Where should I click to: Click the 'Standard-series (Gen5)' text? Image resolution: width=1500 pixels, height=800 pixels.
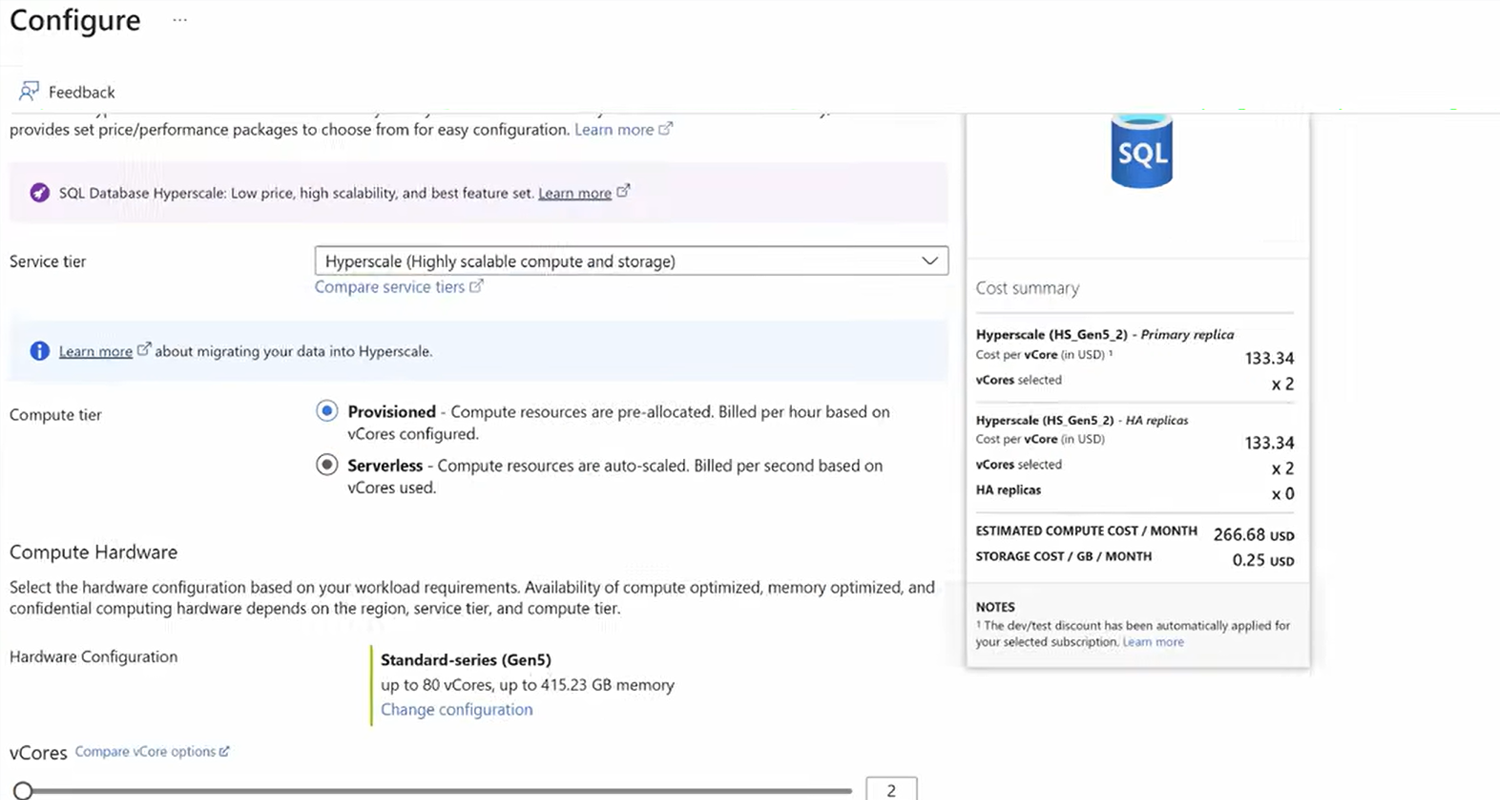tap(466, 660)
